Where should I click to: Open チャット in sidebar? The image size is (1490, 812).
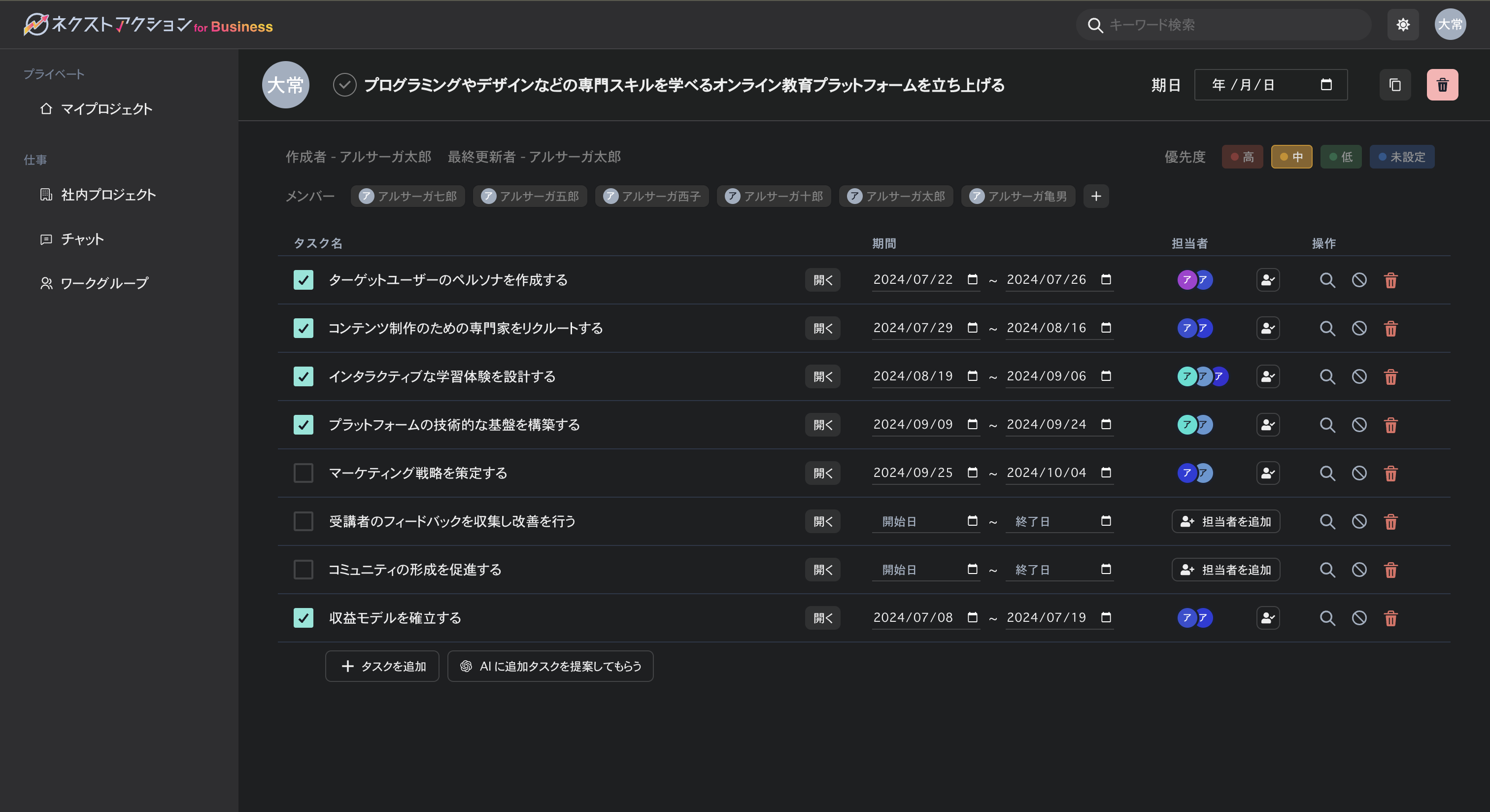coord(72,239)
